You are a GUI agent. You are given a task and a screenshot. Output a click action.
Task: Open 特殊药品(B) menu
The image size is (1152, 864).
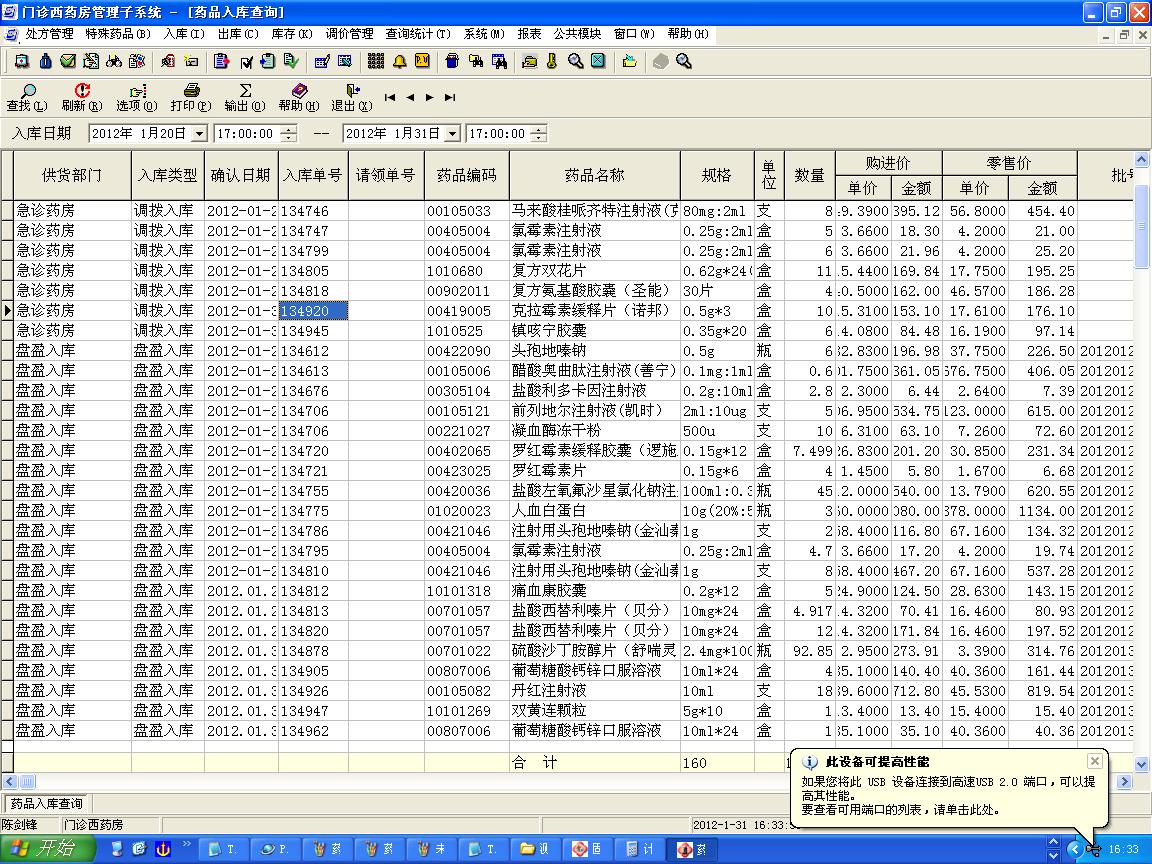pyautogui.click(x=118, y=34)
